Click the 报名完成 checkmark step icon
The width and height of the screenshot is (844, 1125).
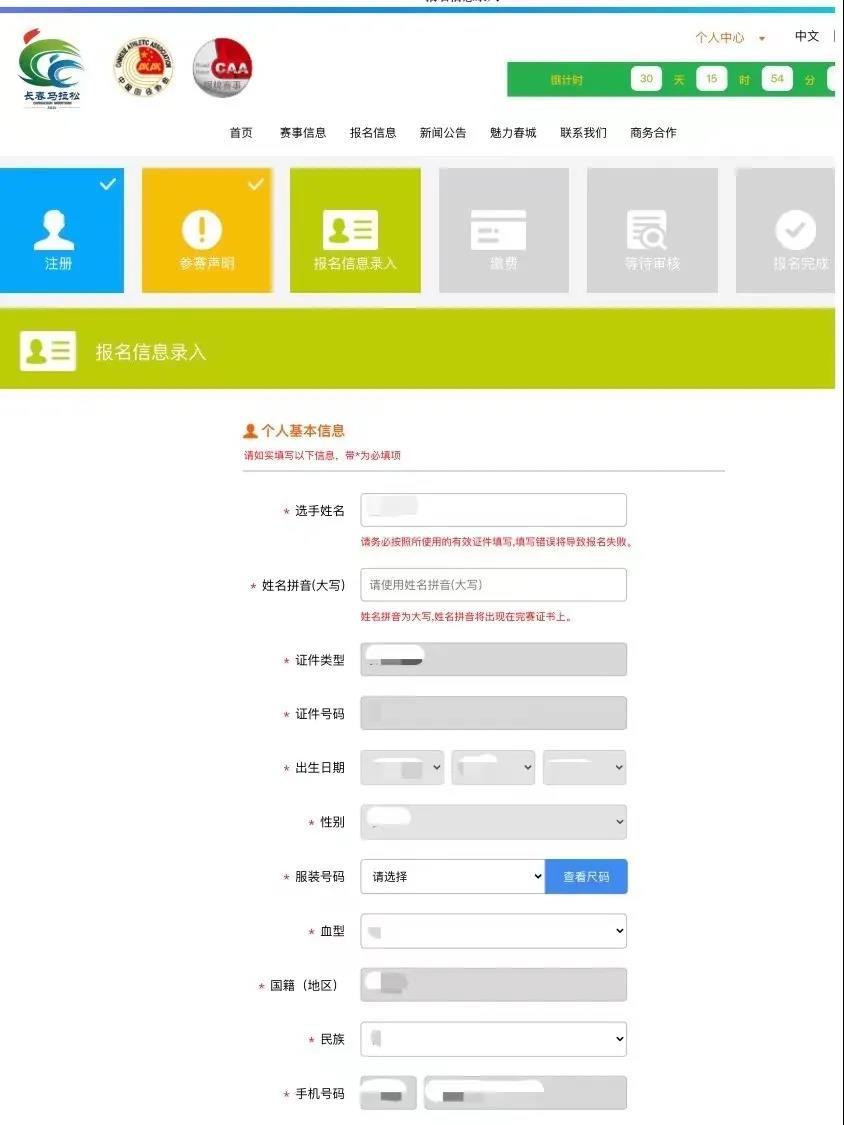795,231
